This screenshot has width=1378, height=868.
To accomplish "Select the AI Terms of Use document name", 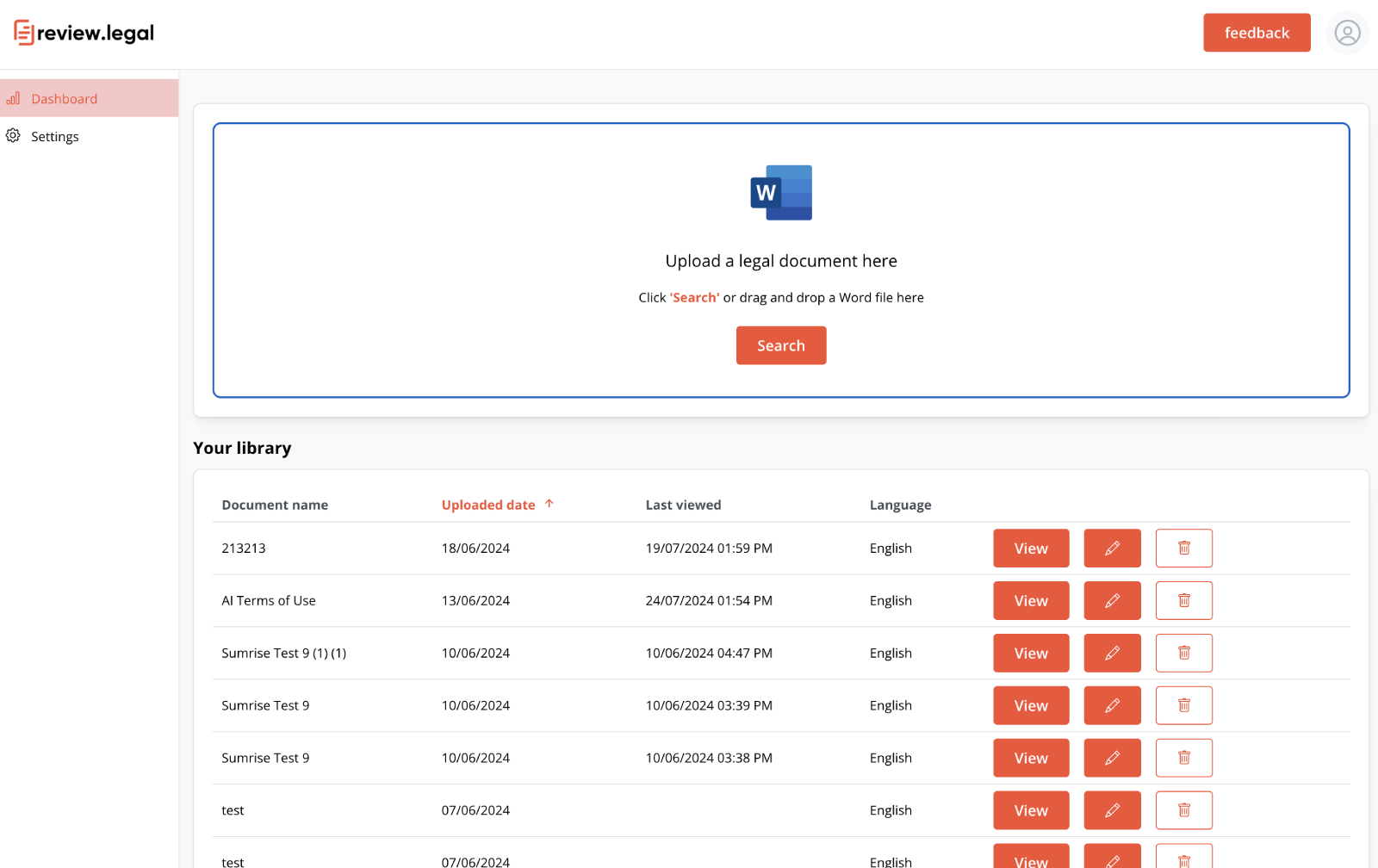I will (269, 601).
